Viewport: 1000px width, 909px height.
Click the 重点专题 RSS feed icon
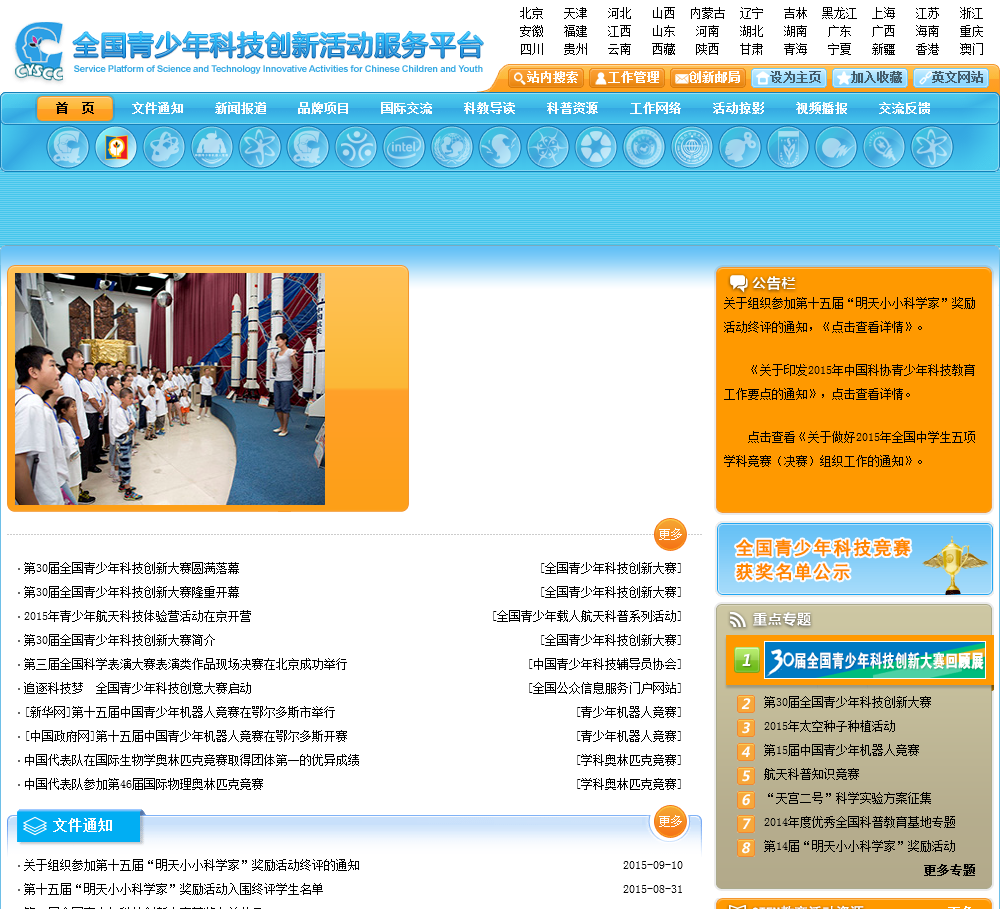[x=737, y=619]
